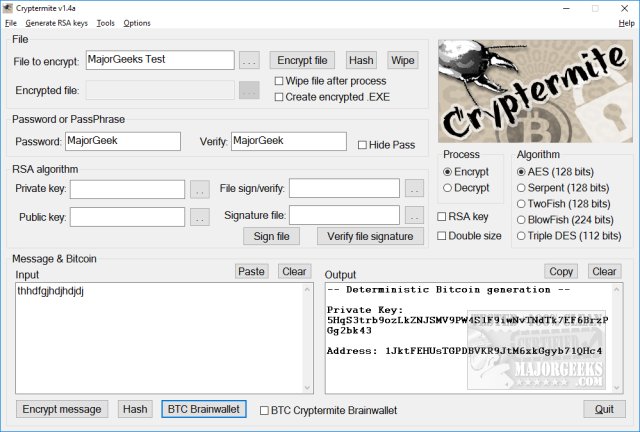
Task: Click the Encrypt file button
Action: click(302, 60)
